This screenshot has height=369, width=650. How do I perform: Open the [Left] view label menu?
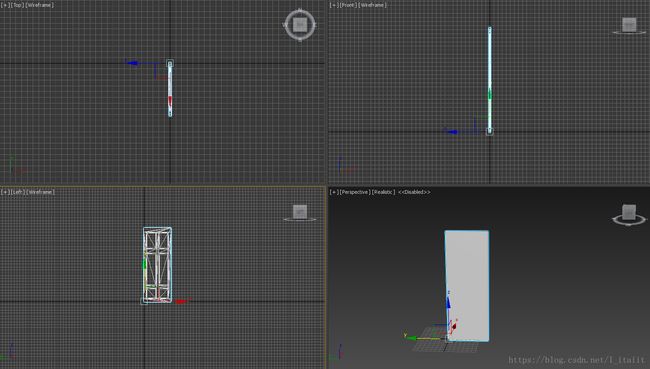[x=17, y=192]
